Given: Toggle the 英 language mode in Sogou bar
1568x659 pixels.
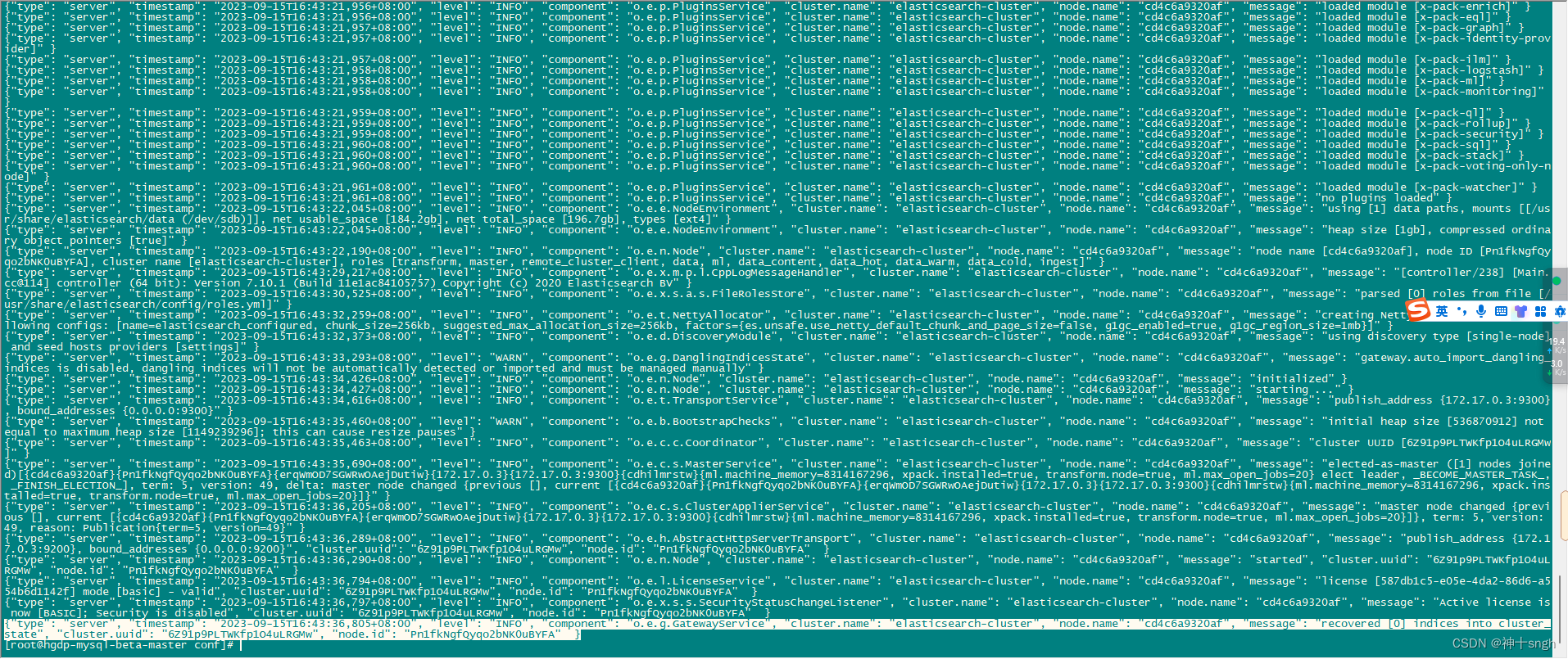Looking at the screenshot, I should [1442, 311].
